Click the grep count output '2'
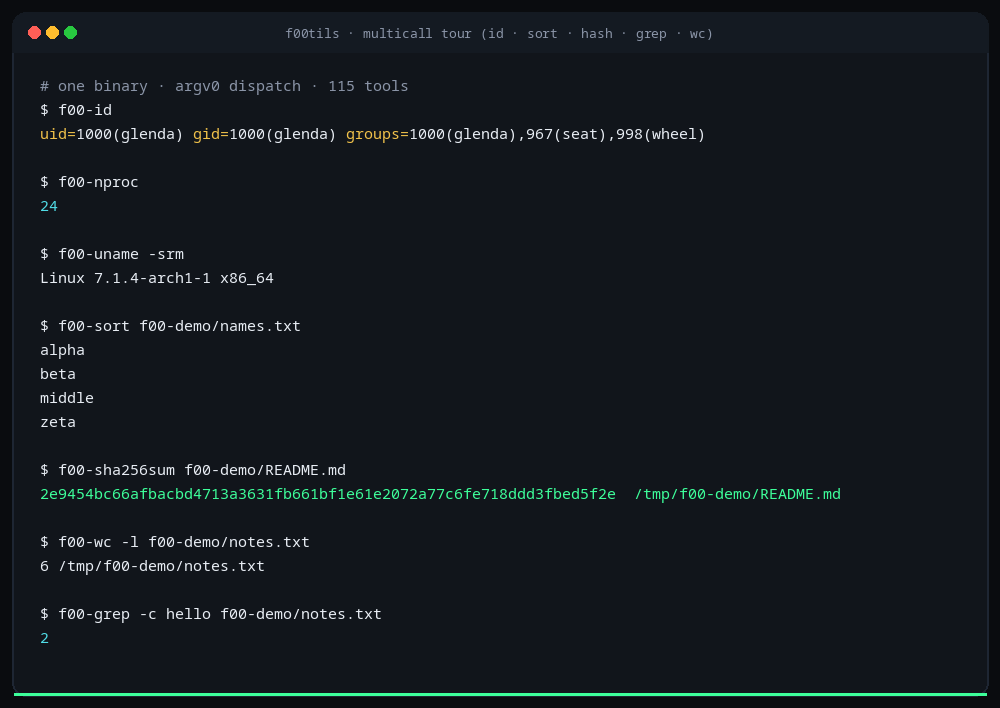Viewport: 1000px width, 708px height. coord(45,638)
